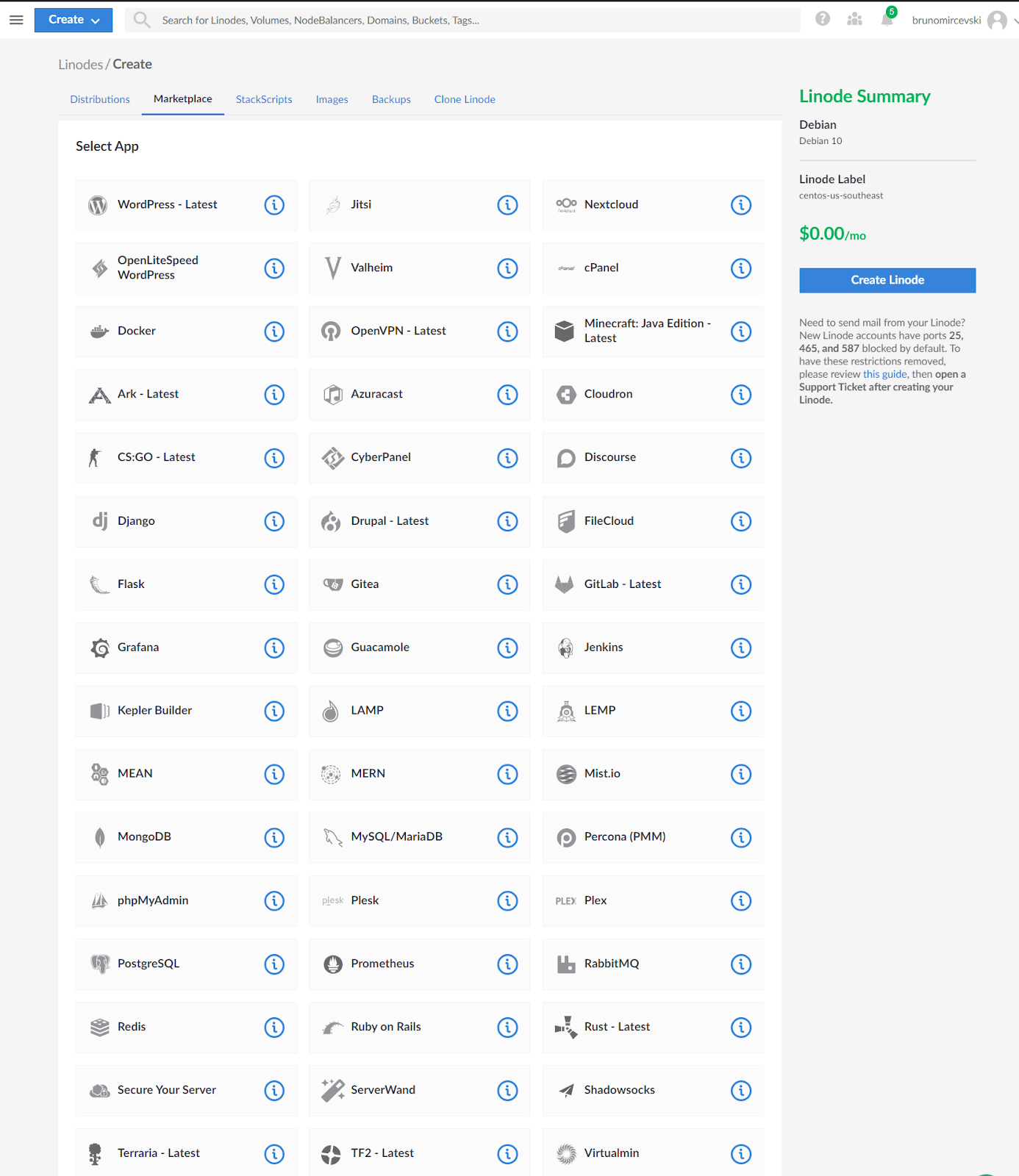Show info for Nextcloud app
1019x1176 pixels.
tap(741, 205)
